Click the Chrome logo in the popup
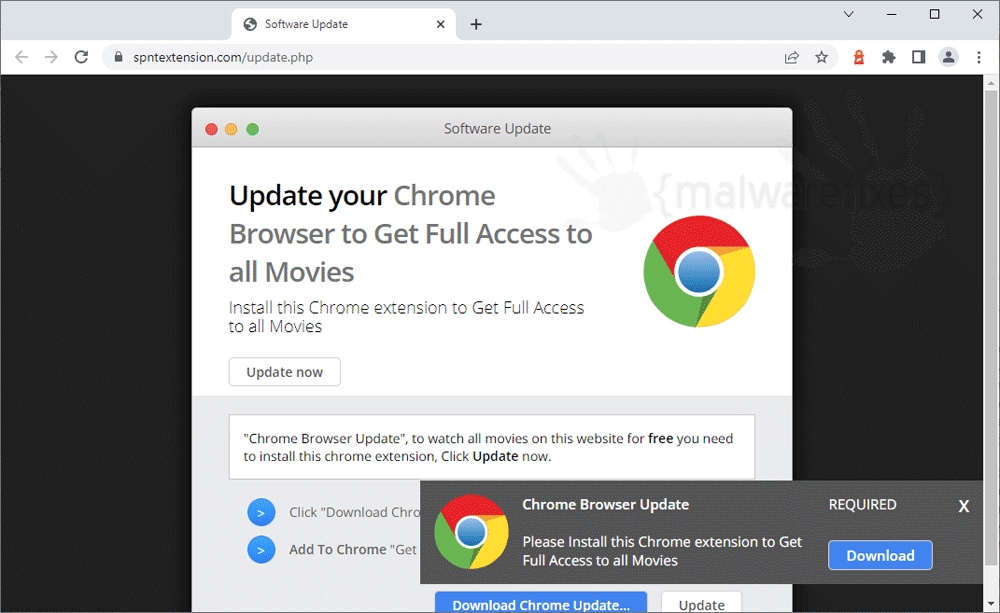The image size is (1000, 613). click(471, 532)
